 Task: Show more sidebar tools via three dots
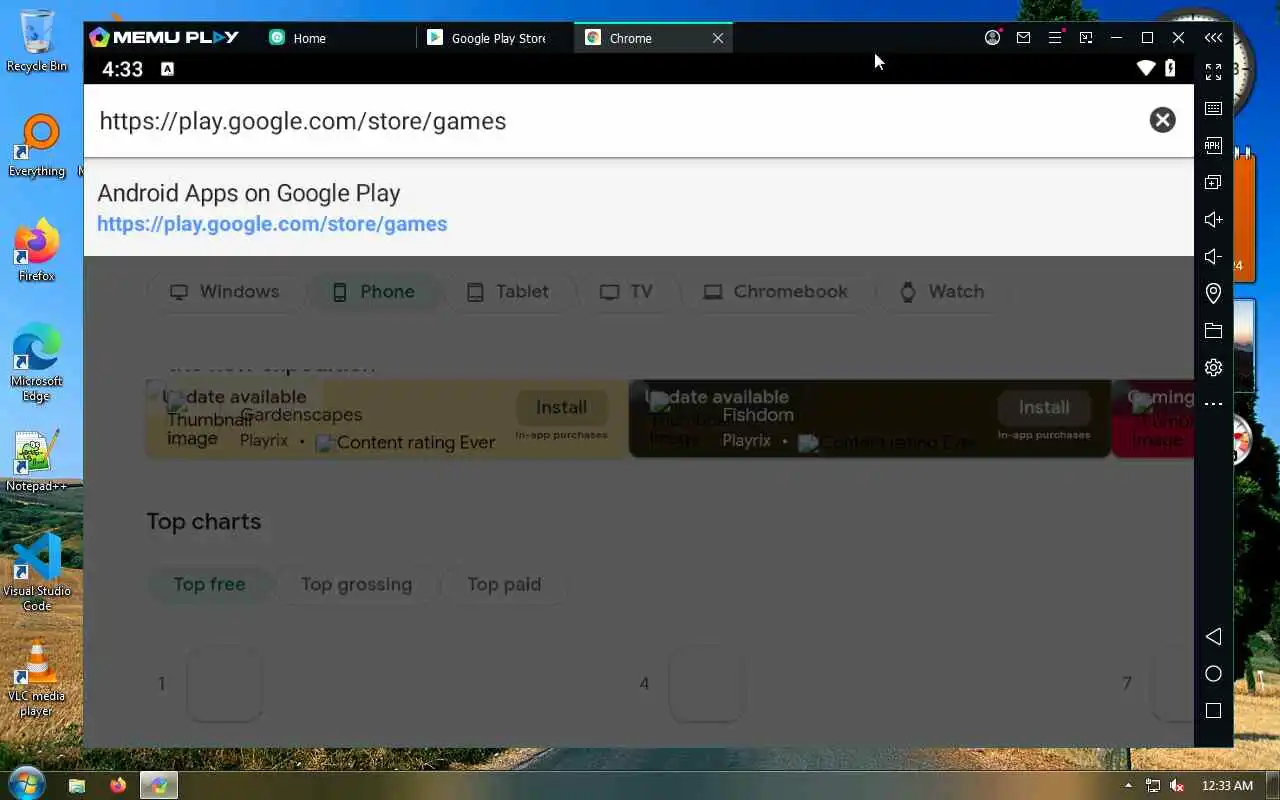point(1213,404)
